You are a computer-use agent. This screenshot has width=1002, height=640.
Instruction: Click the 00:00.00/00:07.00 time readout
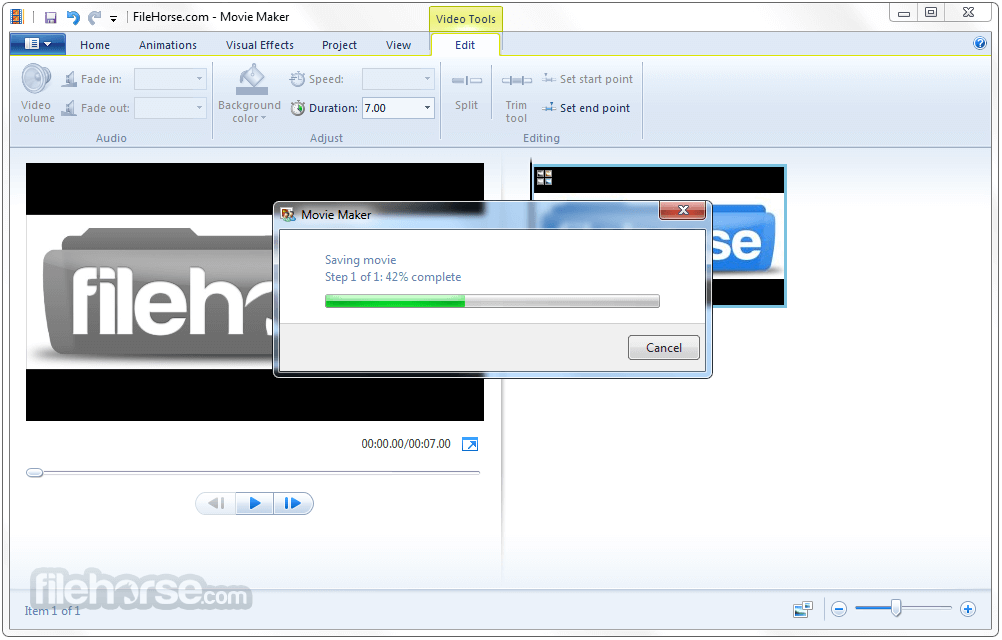(x=406, y=444)
